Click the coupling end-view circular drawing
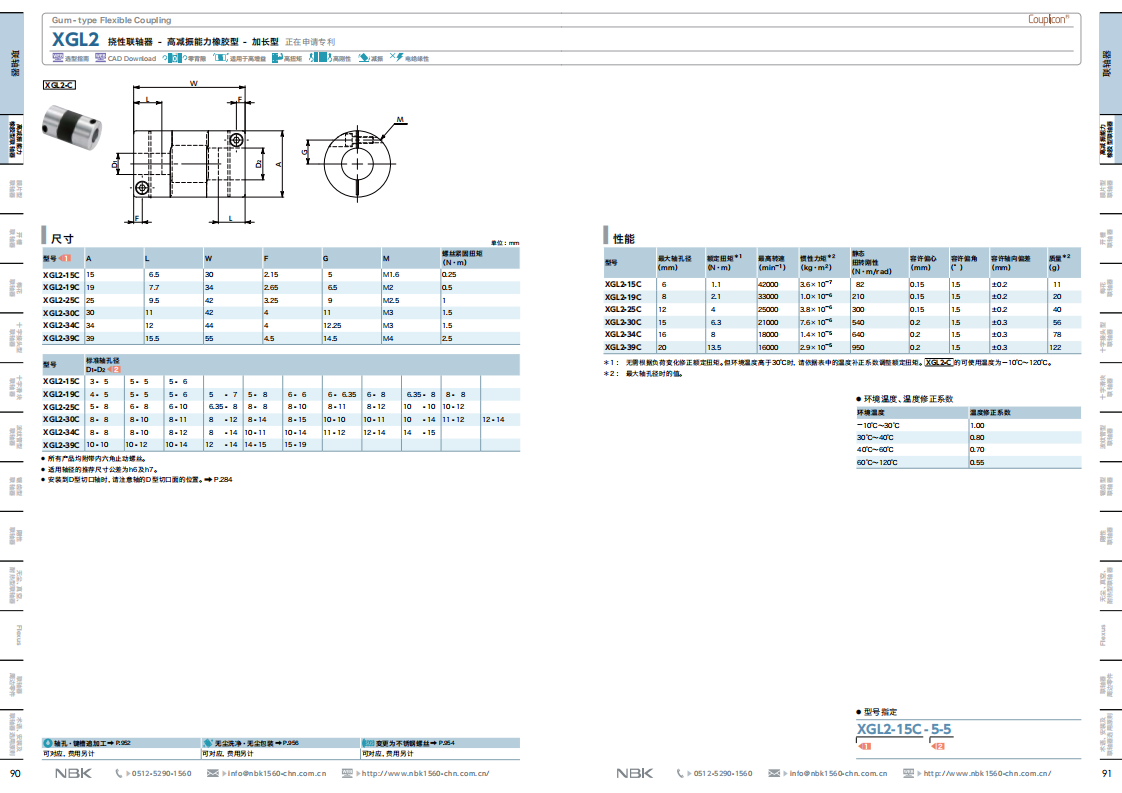The width and height of the screenshot is (1122, 793). pos(356,162)
